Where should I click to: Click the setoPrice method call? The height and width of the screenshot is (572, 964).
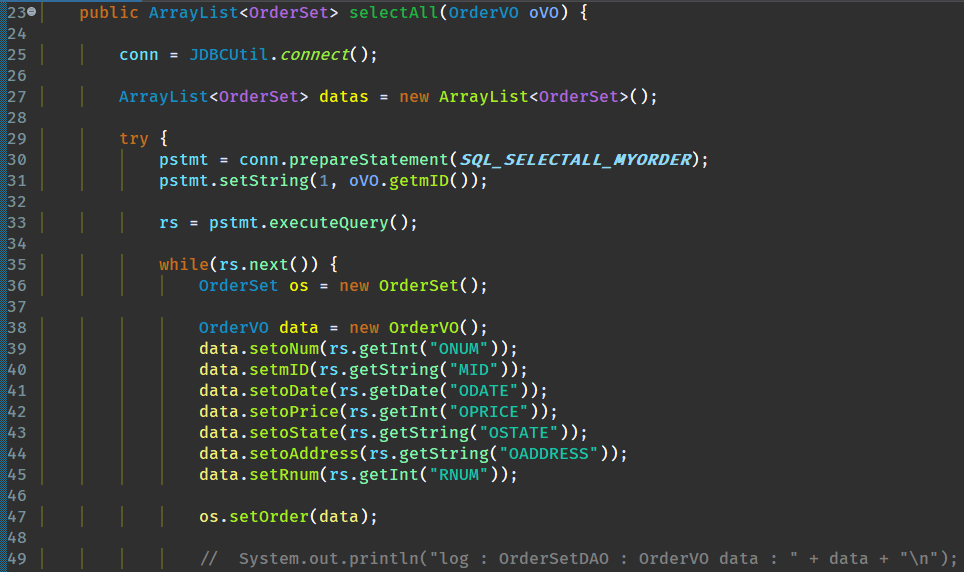pyautogui.click(x=294, y=411)
